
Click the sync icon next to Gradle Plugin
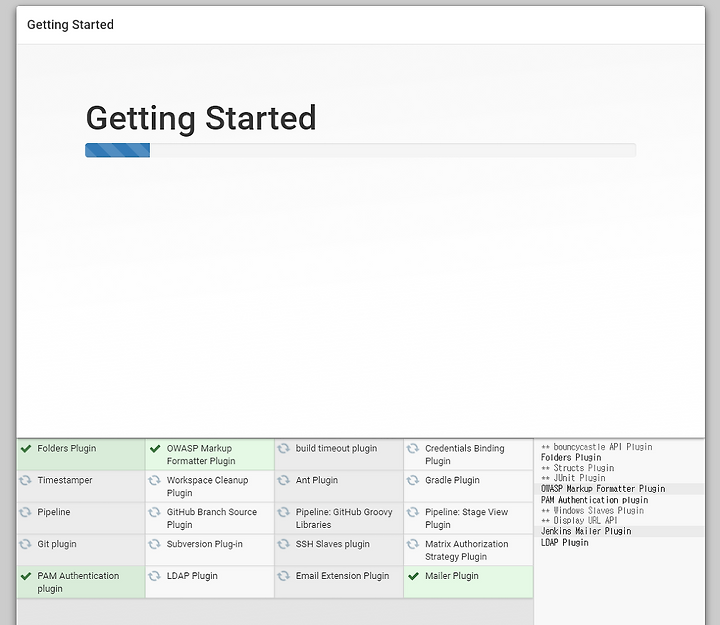coord(413,480)
